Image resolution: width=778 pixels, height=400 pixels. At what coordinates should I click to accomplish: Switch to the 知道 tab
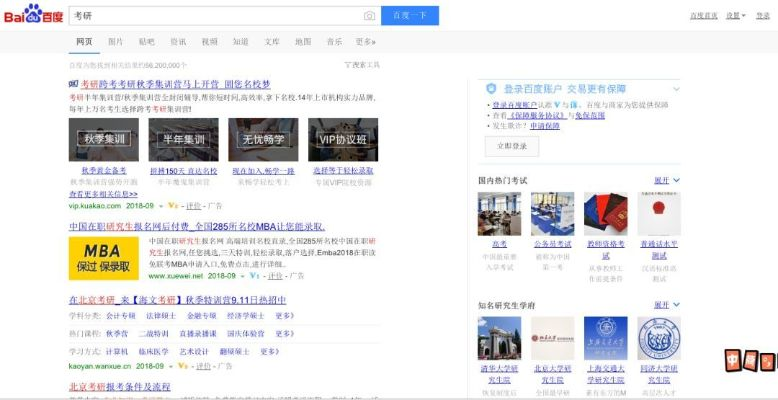(241, 42)
